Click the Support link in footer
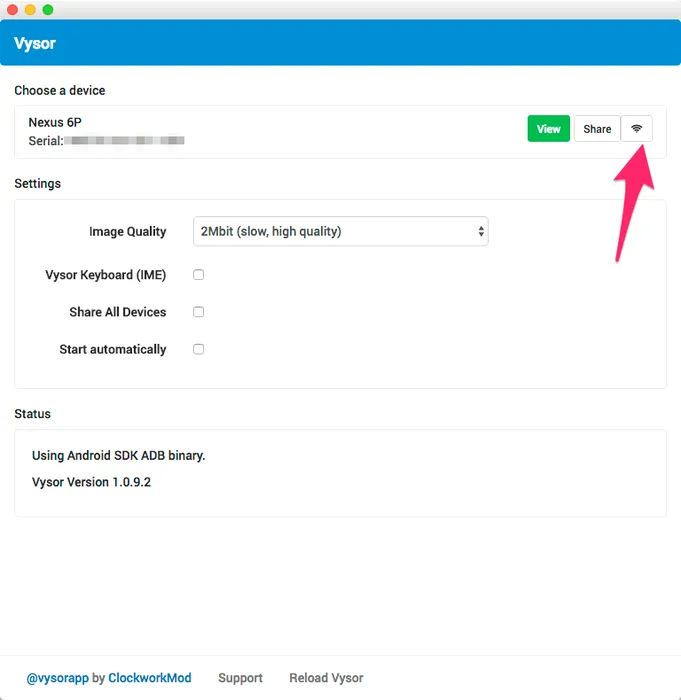 (x=240, y=678)
